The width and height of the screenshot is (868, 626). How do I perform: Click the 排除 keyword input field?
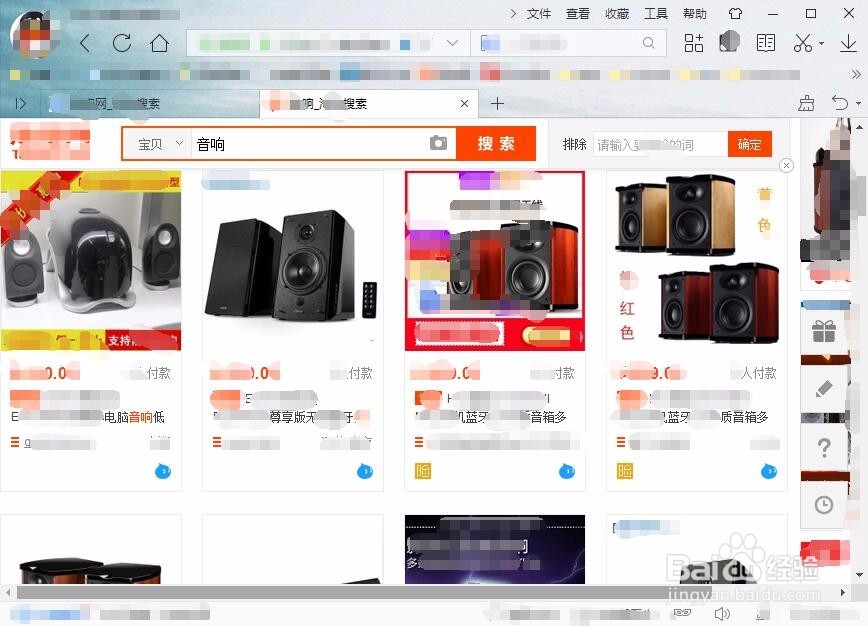pos(660,144)
